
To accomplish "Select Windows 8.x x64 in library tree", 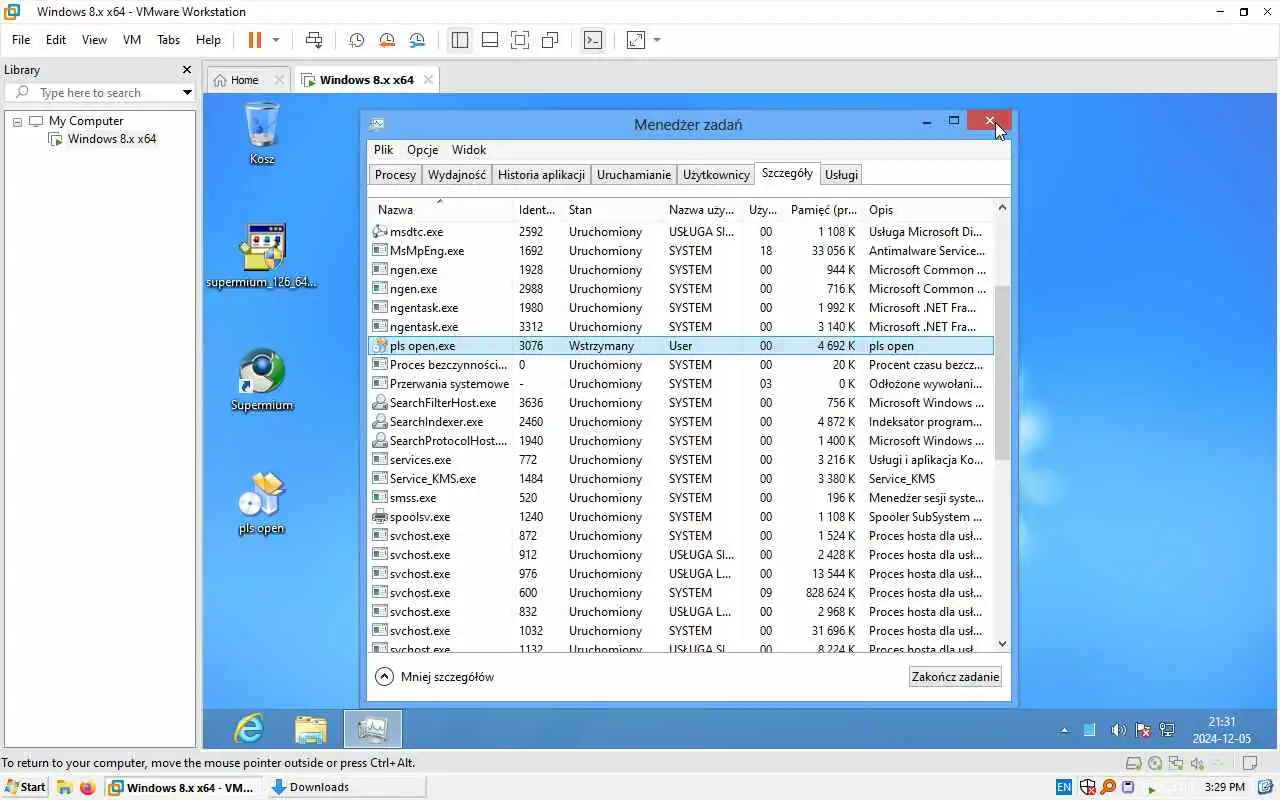I will point(111,139).
